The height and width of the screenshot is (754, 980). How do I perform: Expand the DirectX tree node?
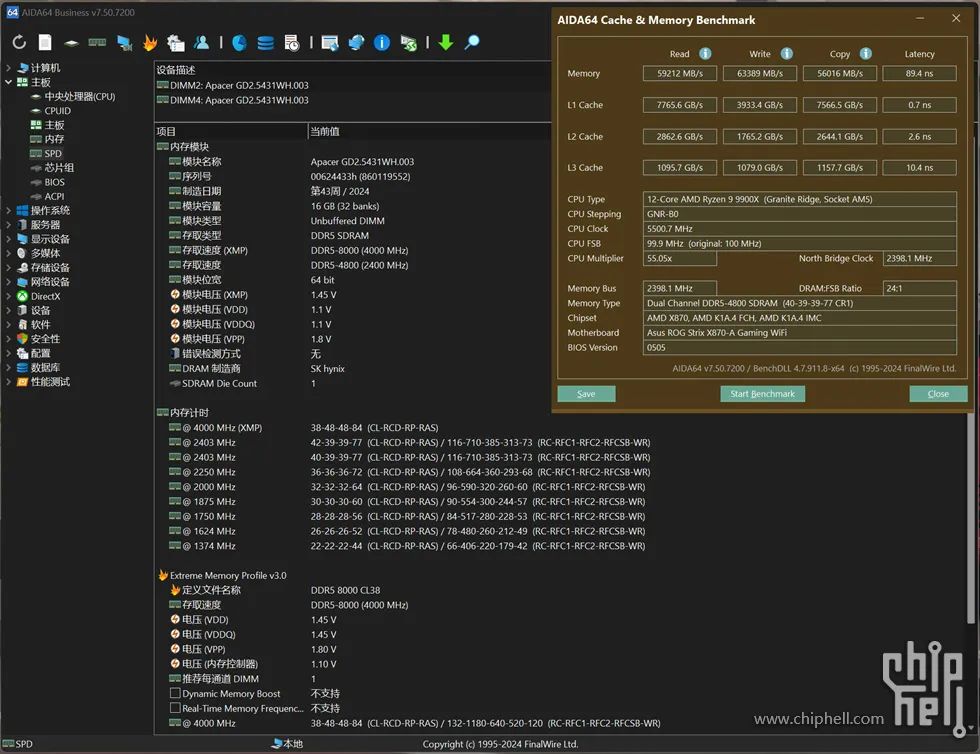click(8, 296)
